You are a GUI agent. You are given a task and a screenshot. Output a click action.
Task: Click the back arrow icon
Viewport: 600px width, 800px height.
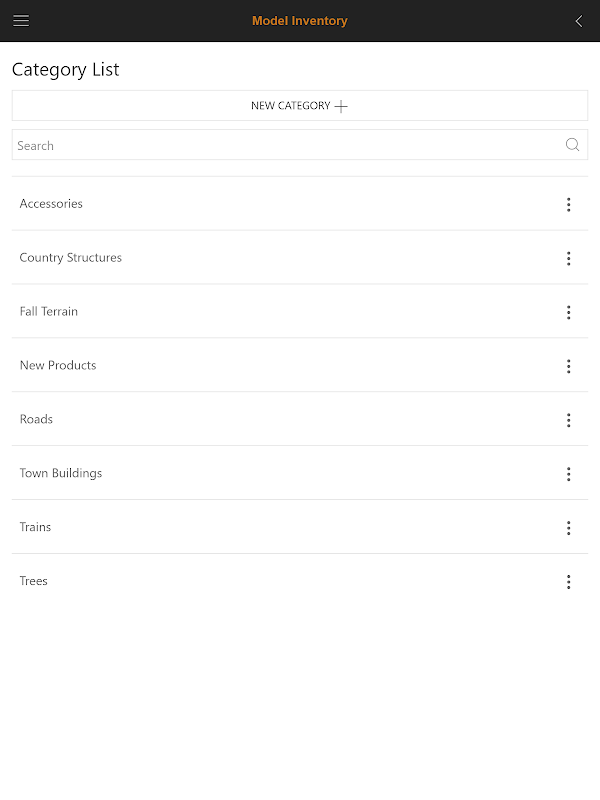point(578,21)
